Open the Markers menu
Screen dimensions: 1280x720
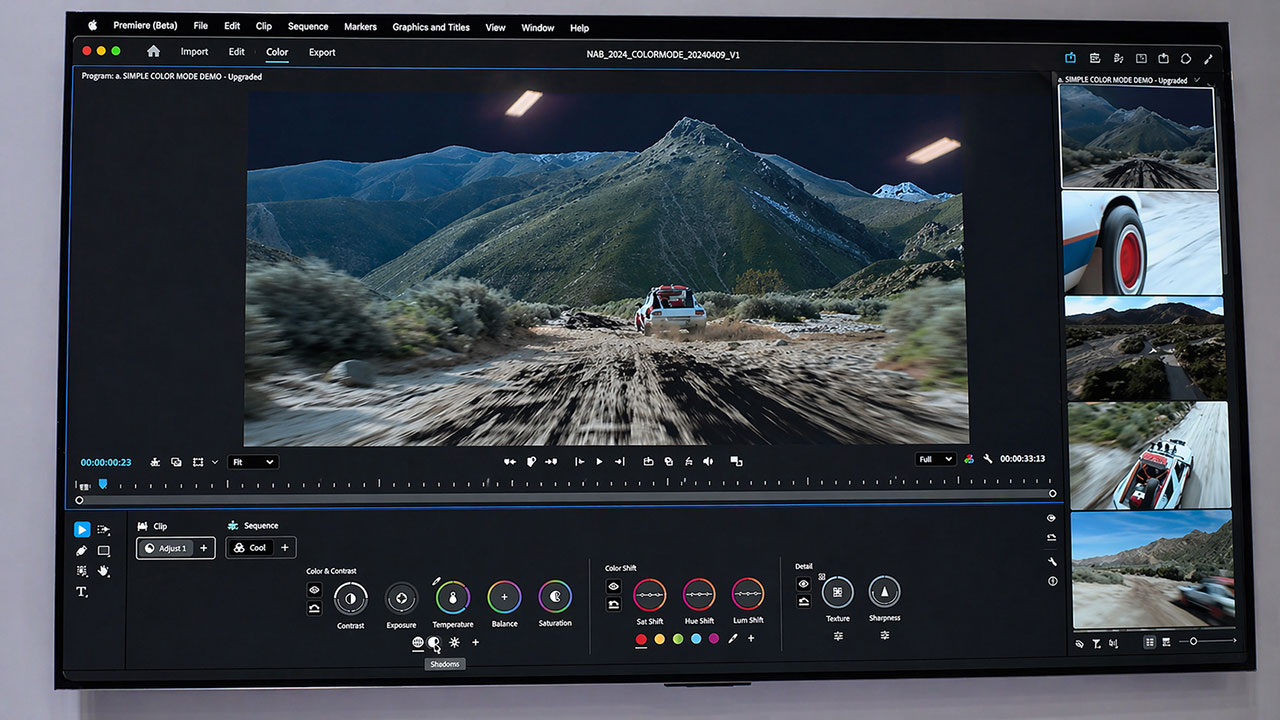[x=360, y=27]
